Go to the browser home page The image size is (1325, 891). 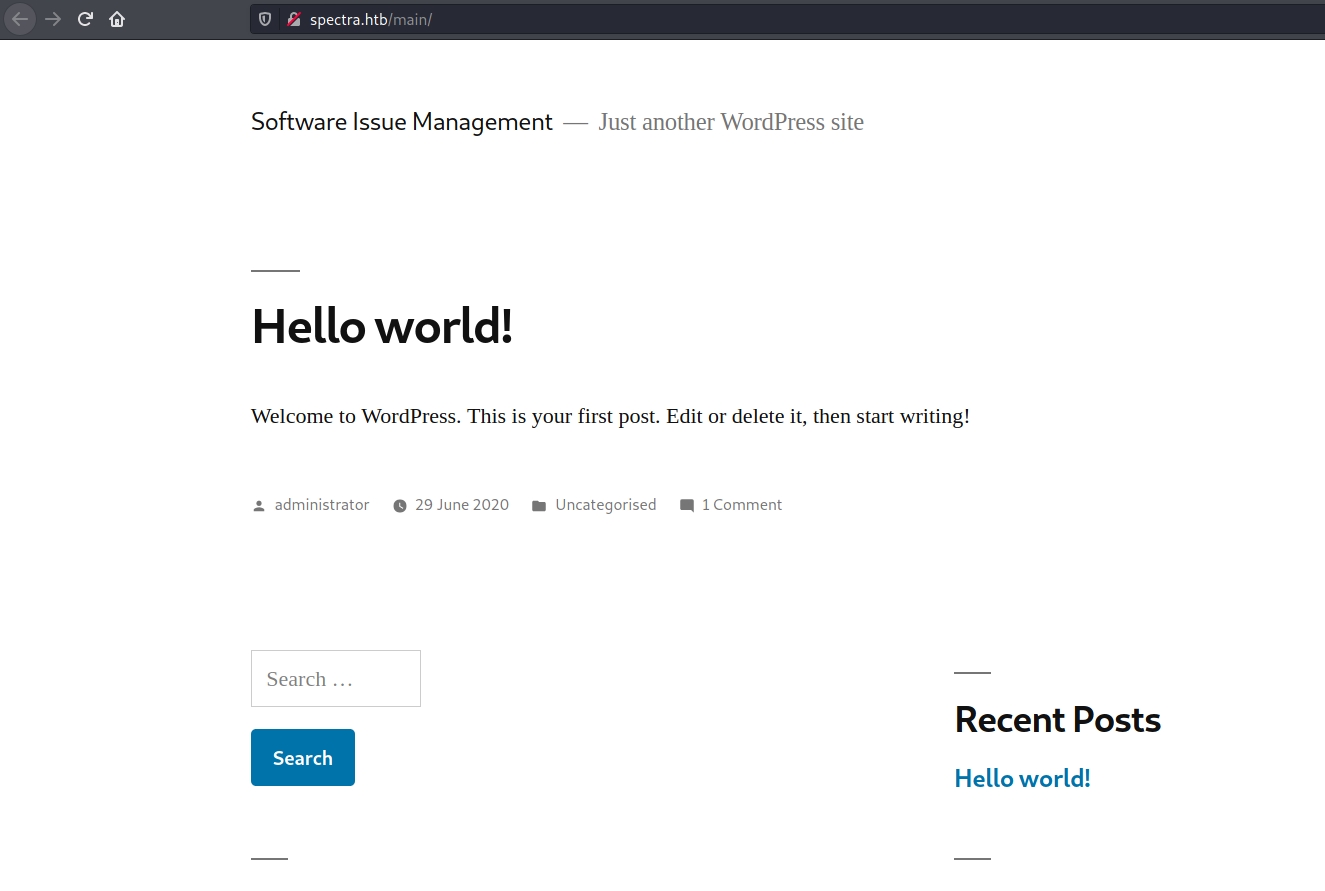click(x=117, y=19)
